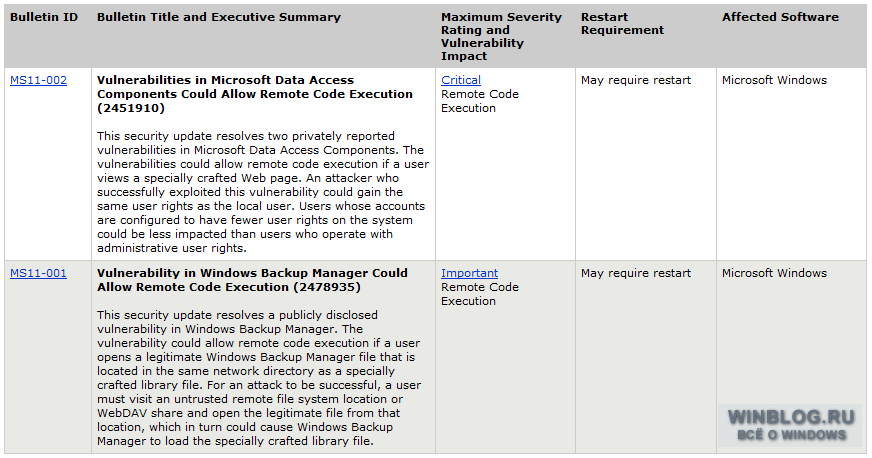
Task: Click the Bulletin Title and Executive Summary header
Action: pos(219,17)
